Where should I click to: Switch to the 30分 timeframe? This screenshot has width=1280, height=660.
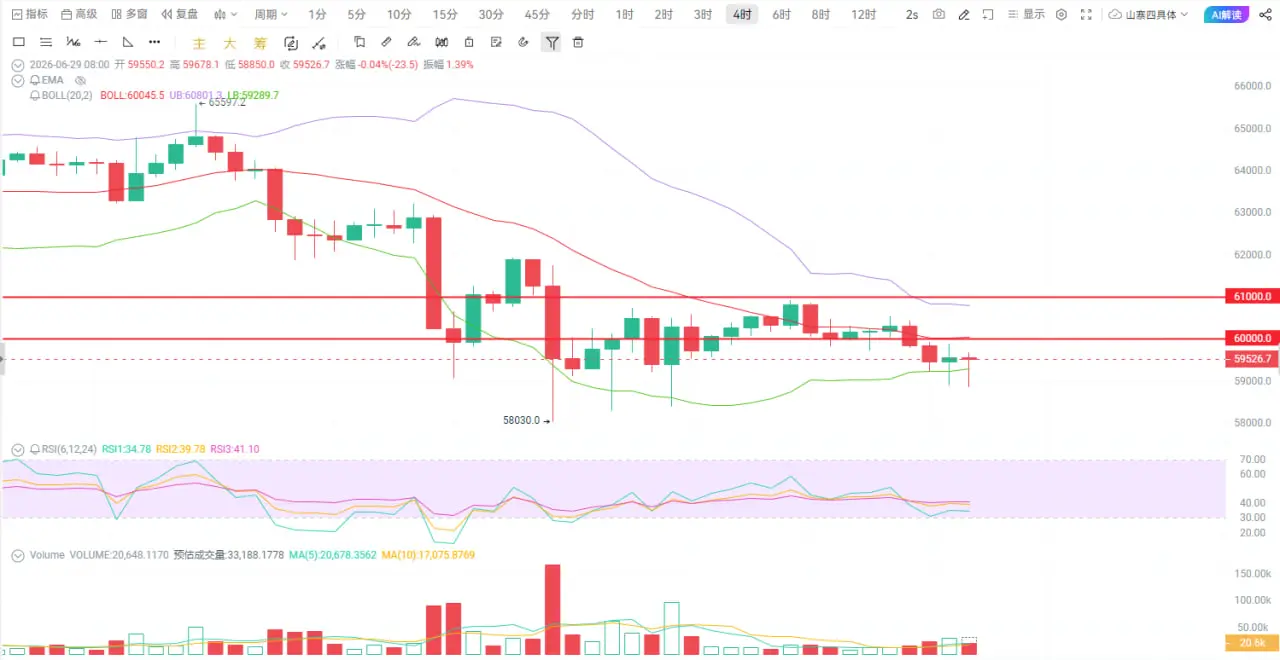click(x=491, y=14)
